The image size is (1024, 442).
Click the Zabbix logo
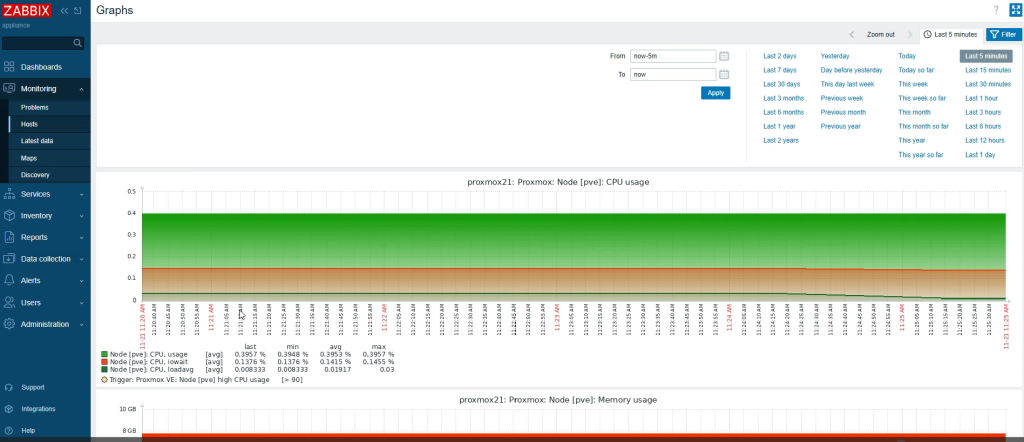(x=27, y=11)
